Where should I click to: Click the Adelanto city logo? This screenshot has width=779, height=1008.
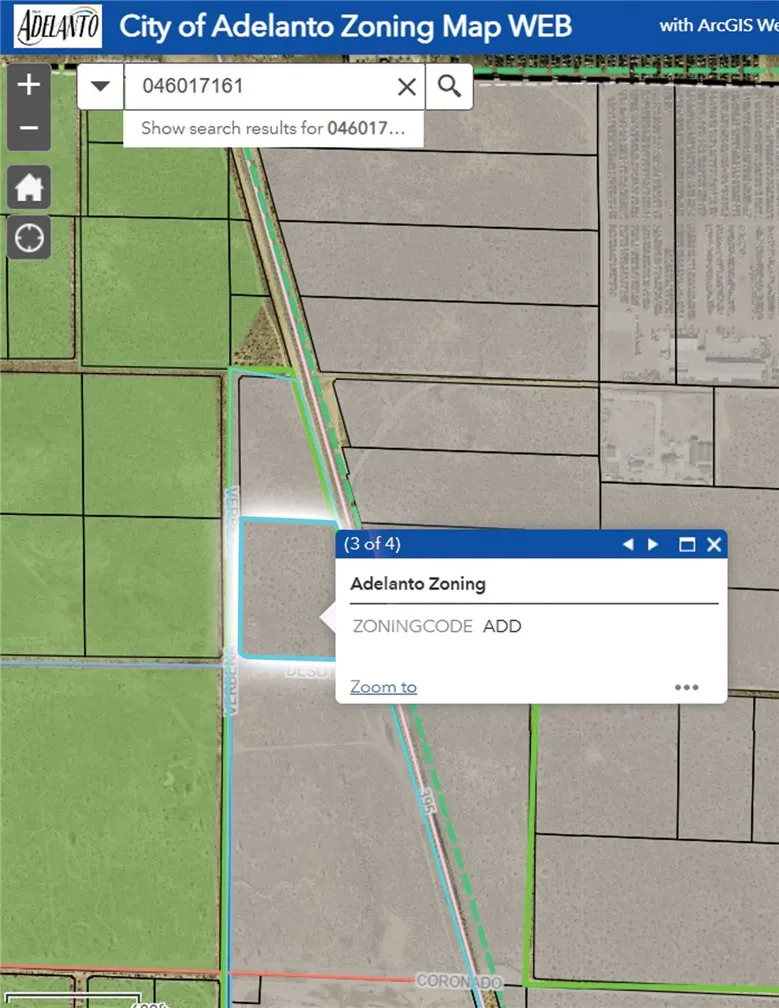pyautogui.click(x=58, y=27)
